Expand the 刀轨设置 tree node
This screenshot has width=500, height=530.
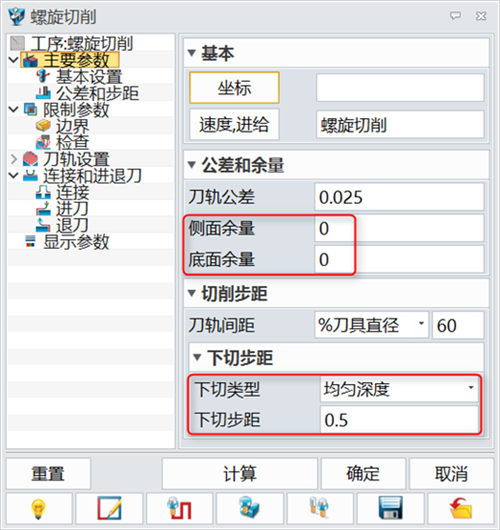[x=14, y=159]
